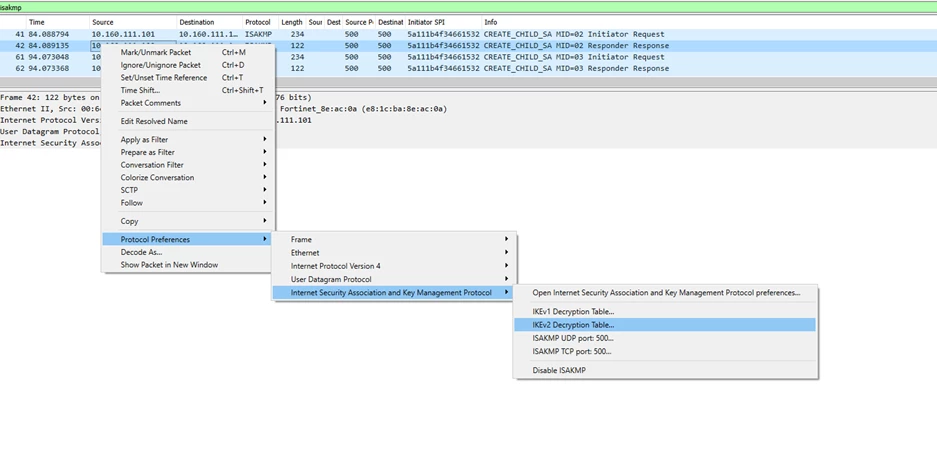
Task: Open Conversation Filter submenu
Action: (x=188, y=165)
